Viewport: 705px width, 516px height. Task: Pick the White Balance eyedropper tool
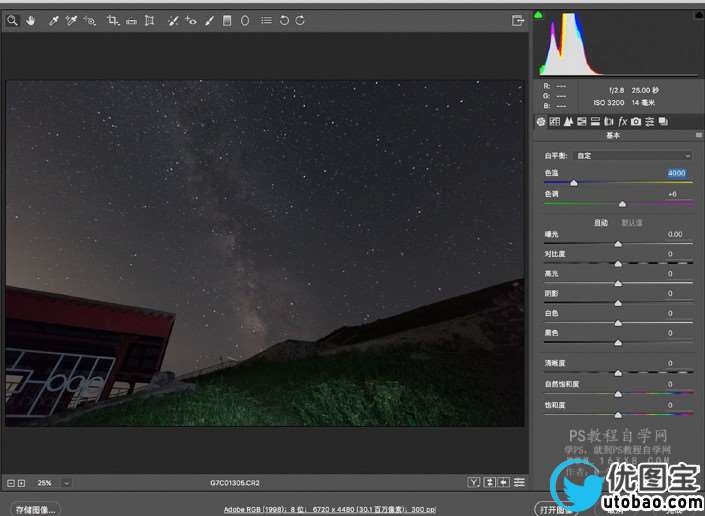click(x=54, y=20)
